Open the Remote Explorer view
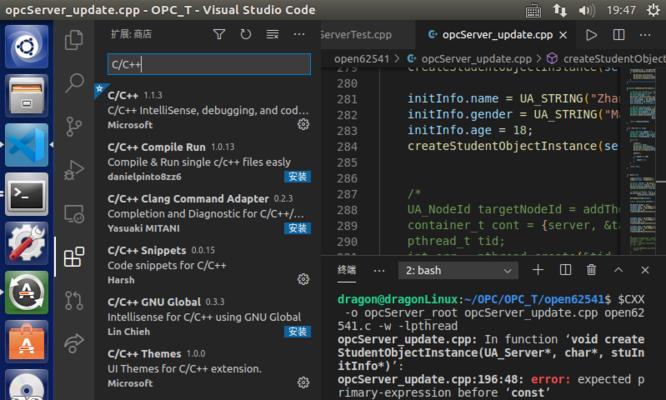The width and height of the screenshot is (666, 400). 74,214
